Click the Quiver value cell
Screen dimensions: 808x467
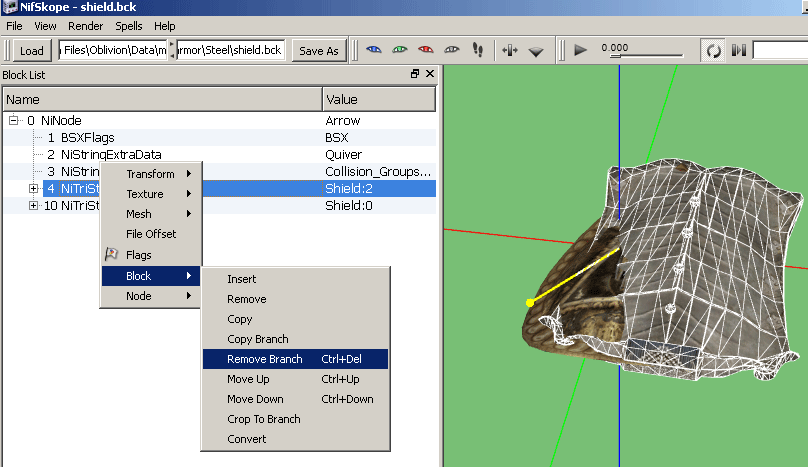[x=344, y=155]
